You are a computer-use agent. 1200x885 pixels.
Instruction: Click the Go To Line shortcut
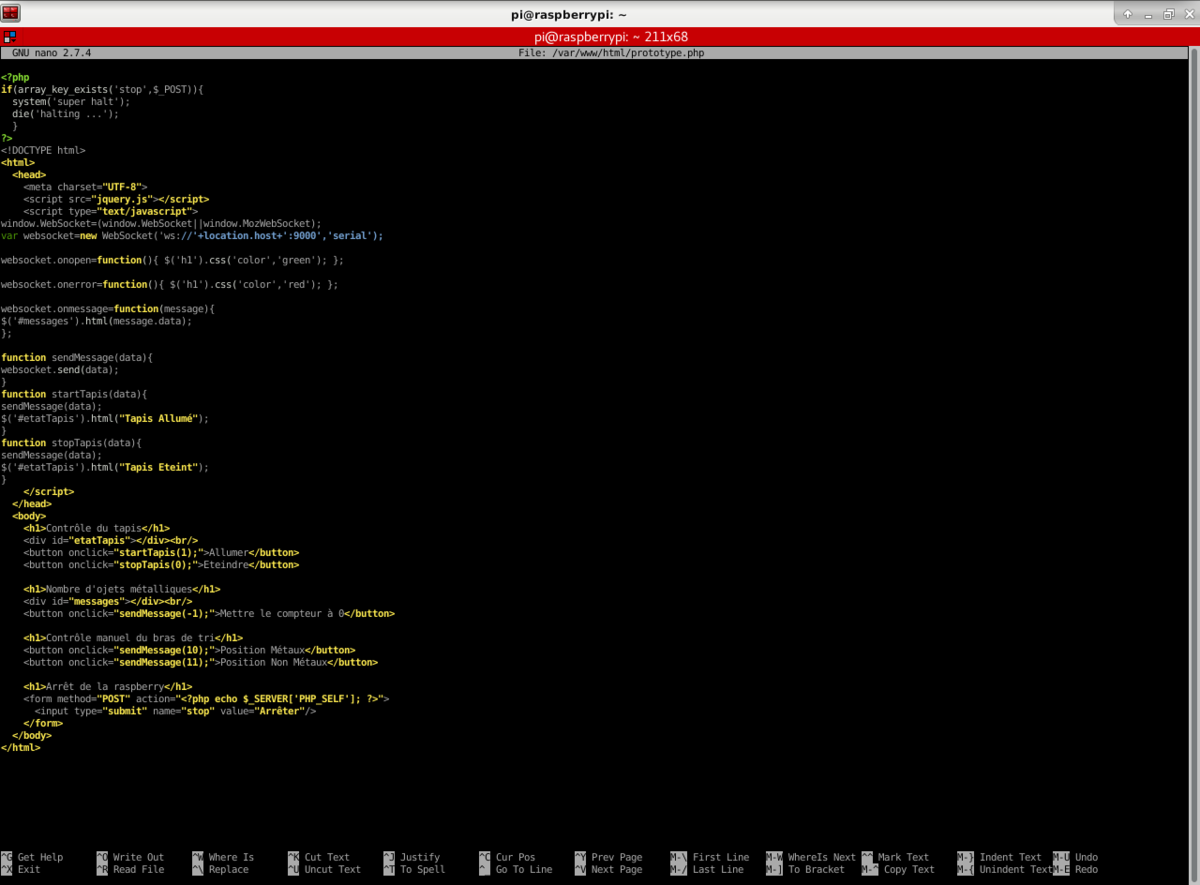pos(524,869)
